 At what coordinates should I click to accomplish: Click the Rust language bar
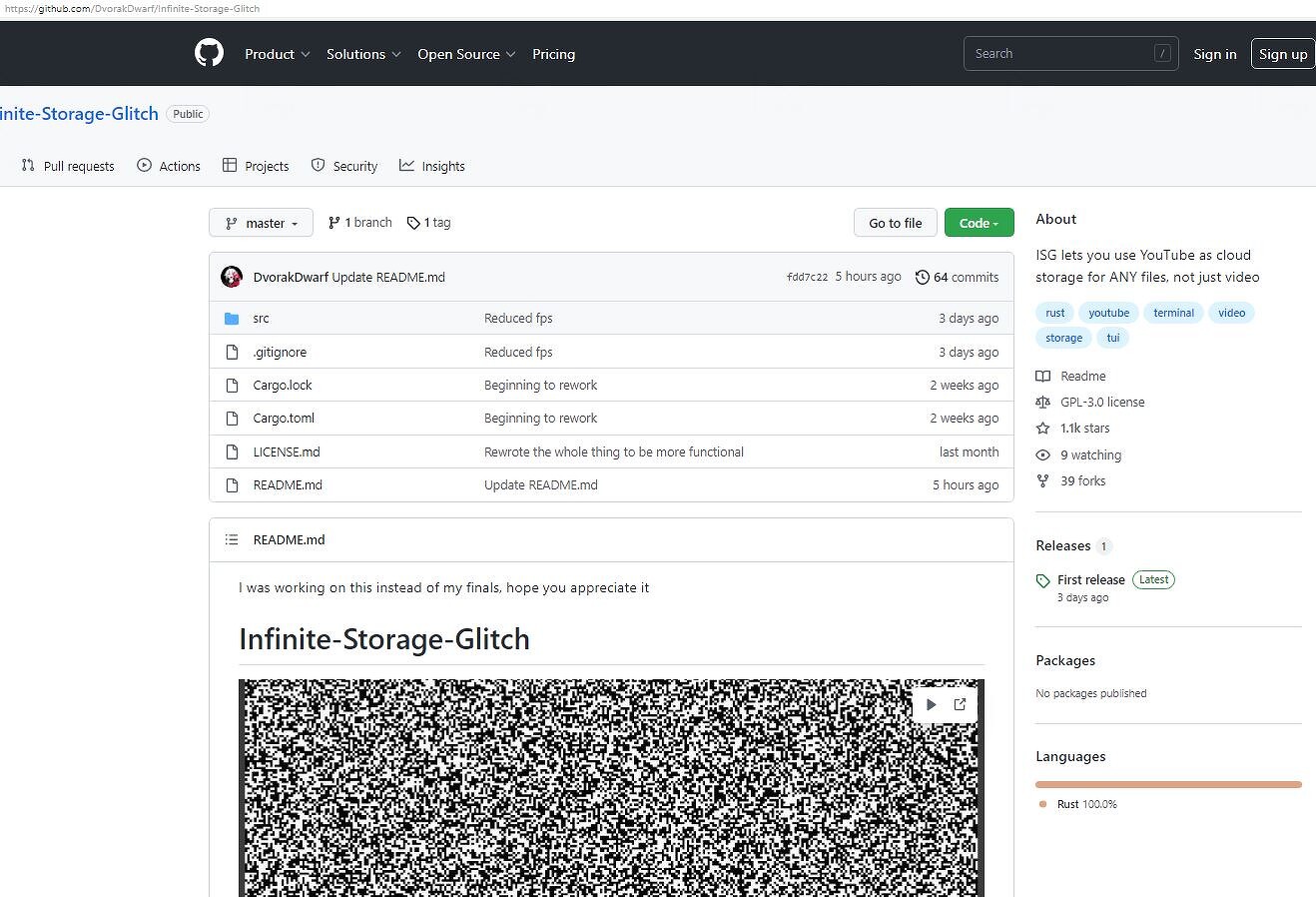[1168, 784]
